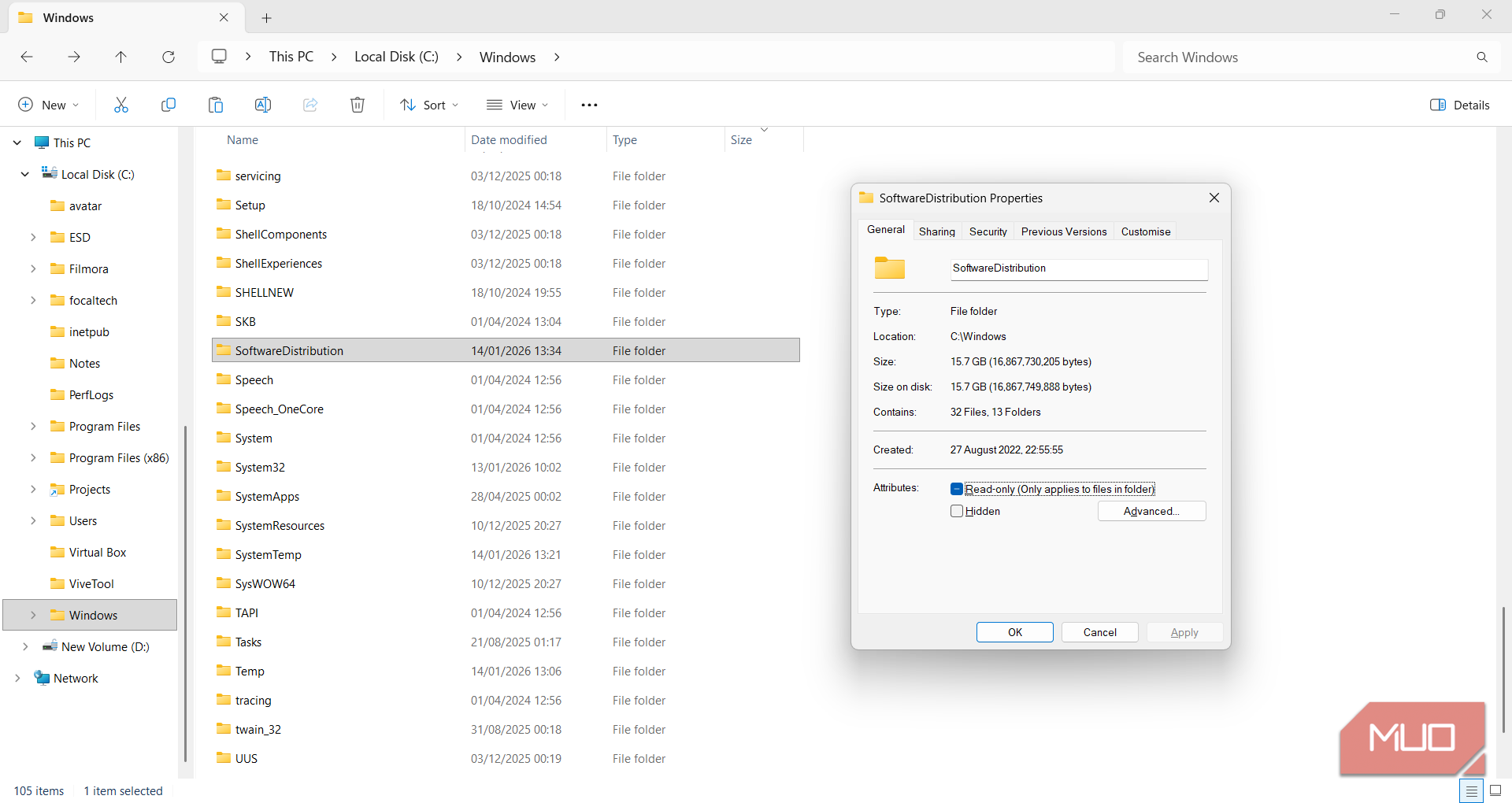Click Cancel in Properties dialog
1512x803 pixels.
pos(1100,632)
